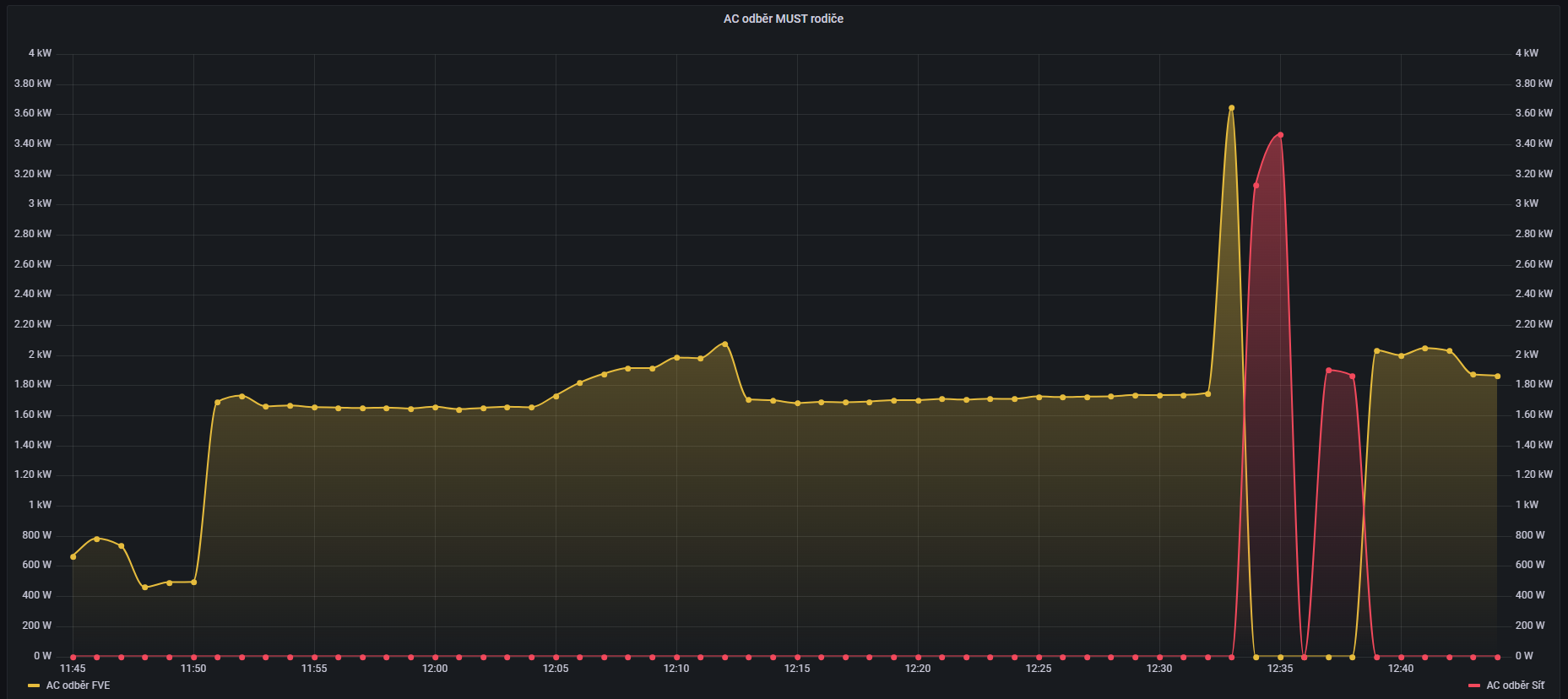1568x699 pixels.
Task: Select the highest red point near 3.40 kW
Action: 1280,135
